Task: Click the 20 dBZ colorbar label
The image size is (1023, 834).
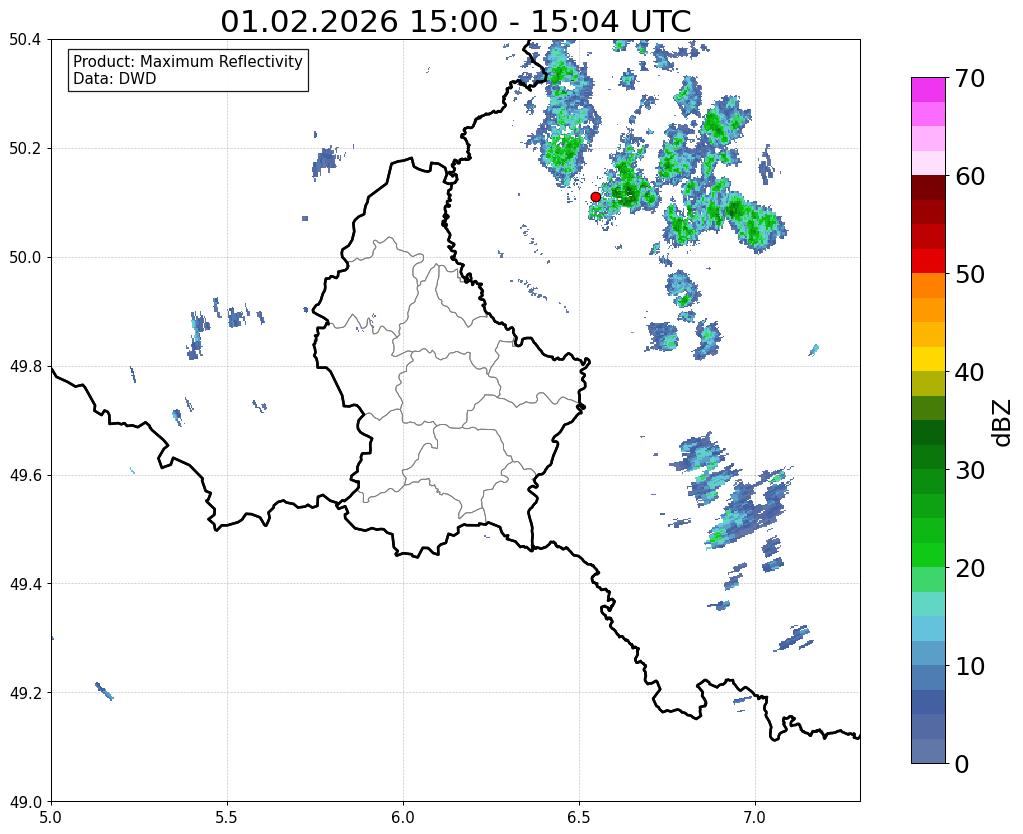Action: click(970, 568)
